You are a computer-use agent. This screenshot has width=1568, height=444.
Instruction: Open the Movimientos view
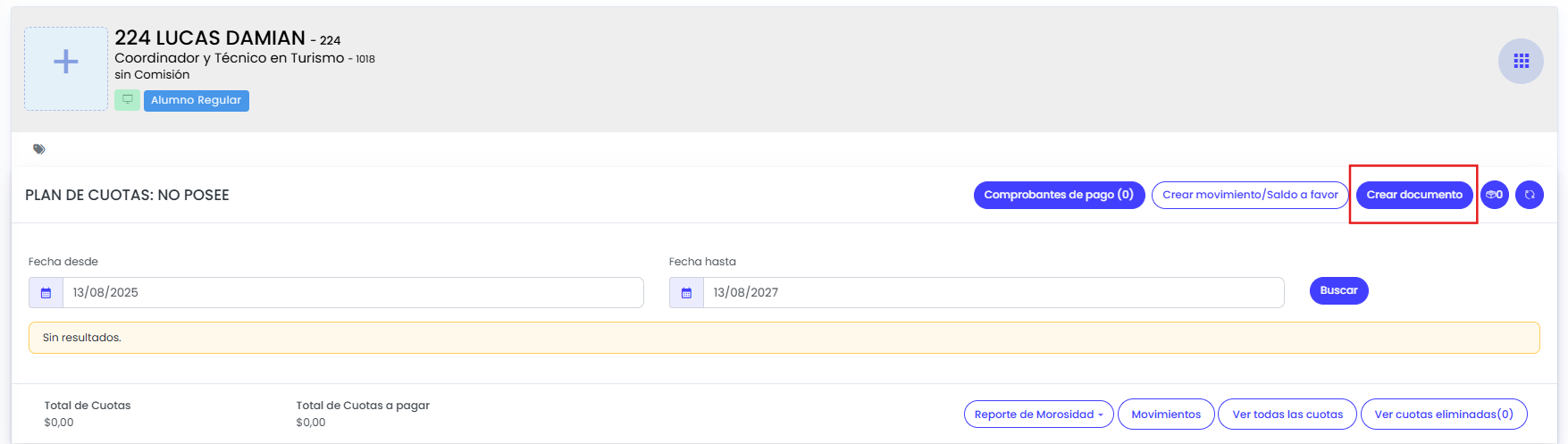point(1166,415)
